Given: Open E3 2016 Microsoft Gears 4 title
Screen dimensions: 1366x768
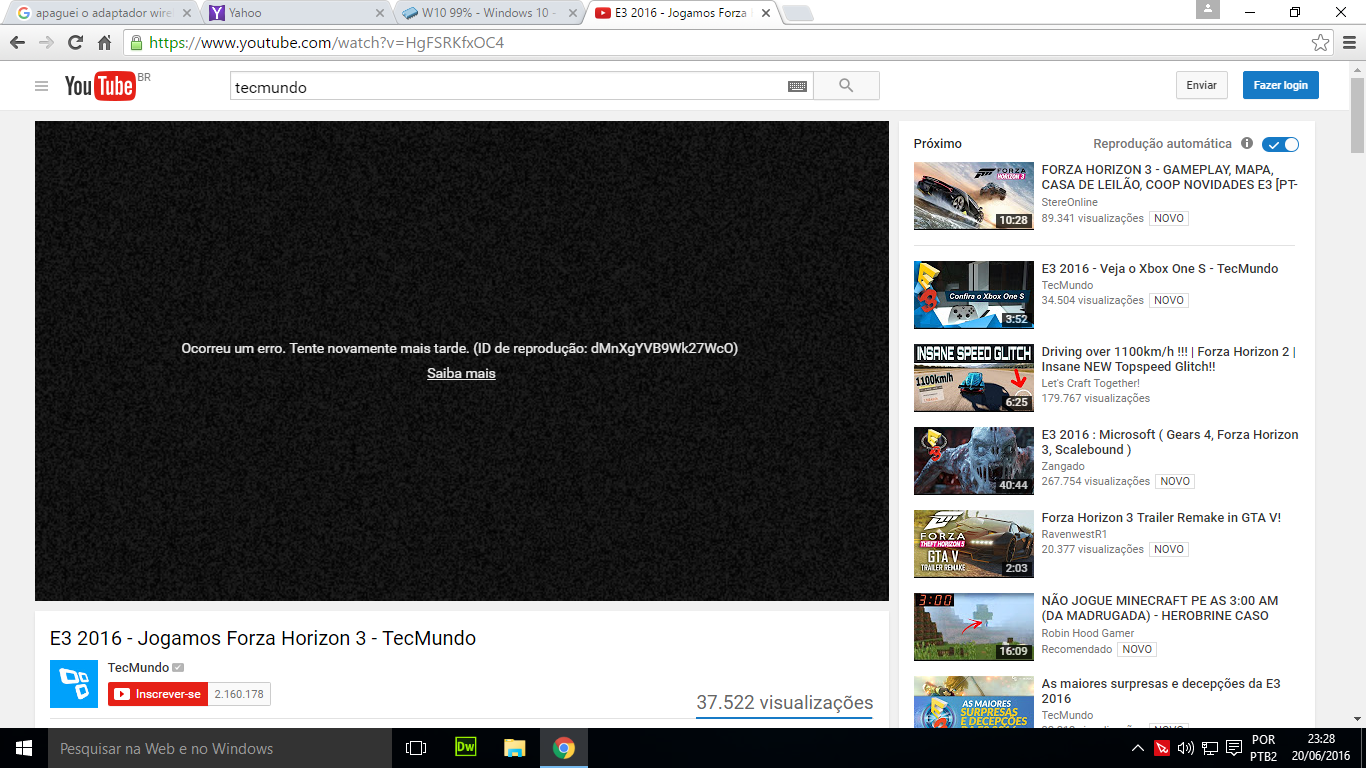Looking at the screenshot, I should [x=1170, y=442].
